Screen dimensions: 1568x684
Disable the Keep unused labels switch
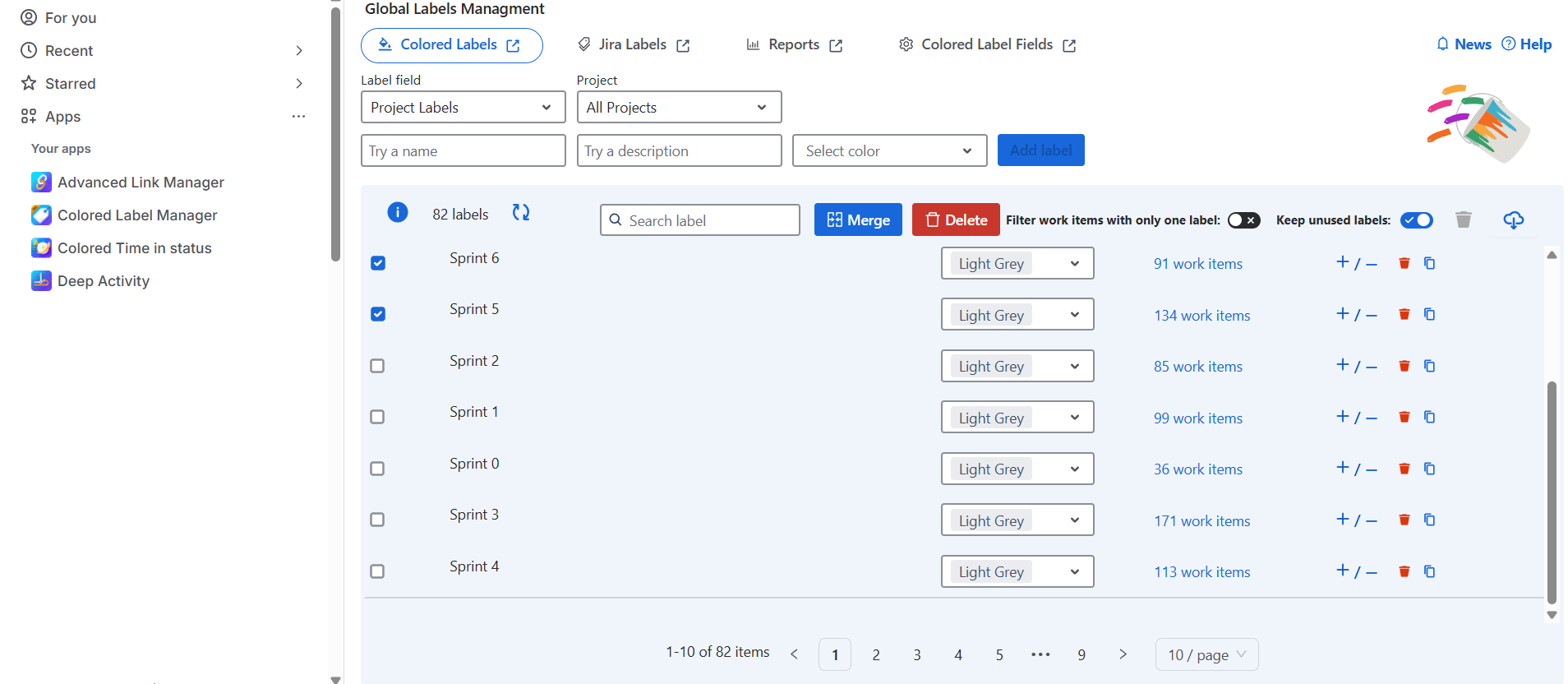point(1416,220)
